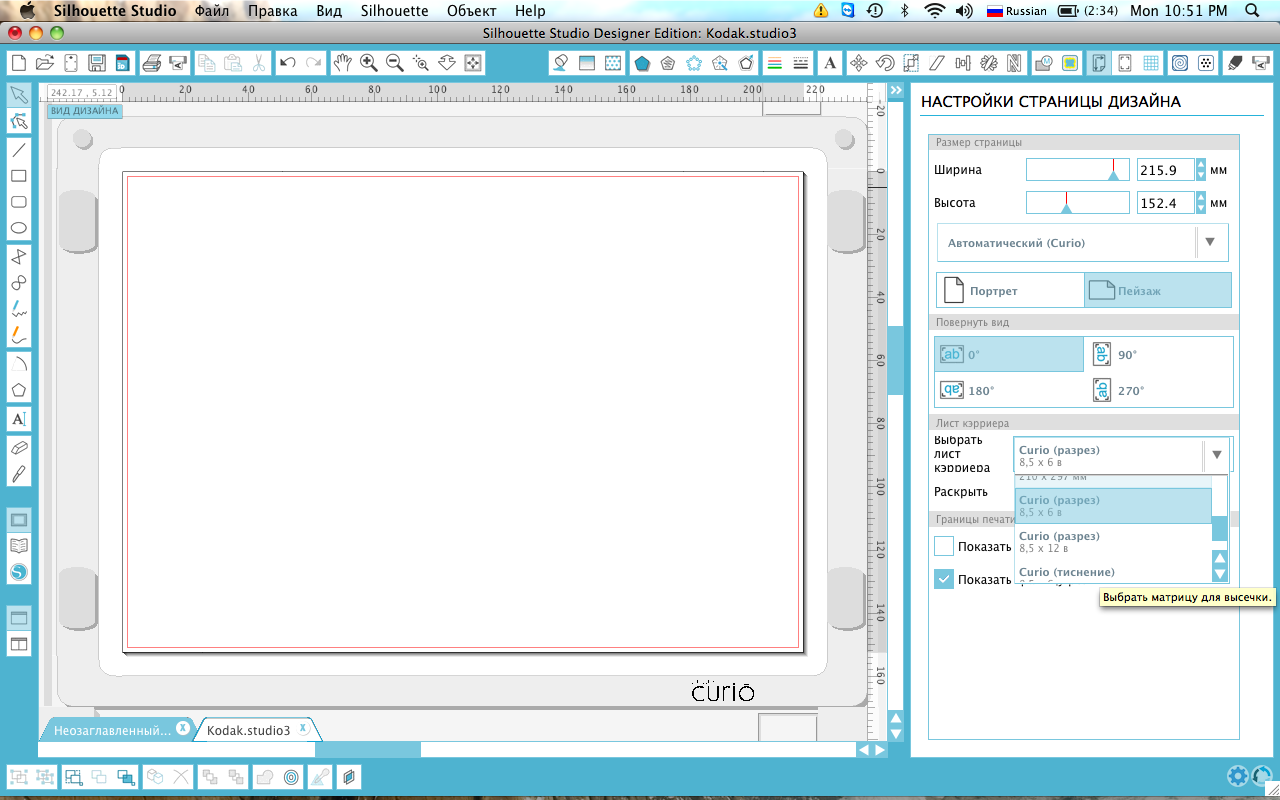This screenshot has width=1280, height=800.
Task: Select the Line drawing tool
Action: coord(18,150)
